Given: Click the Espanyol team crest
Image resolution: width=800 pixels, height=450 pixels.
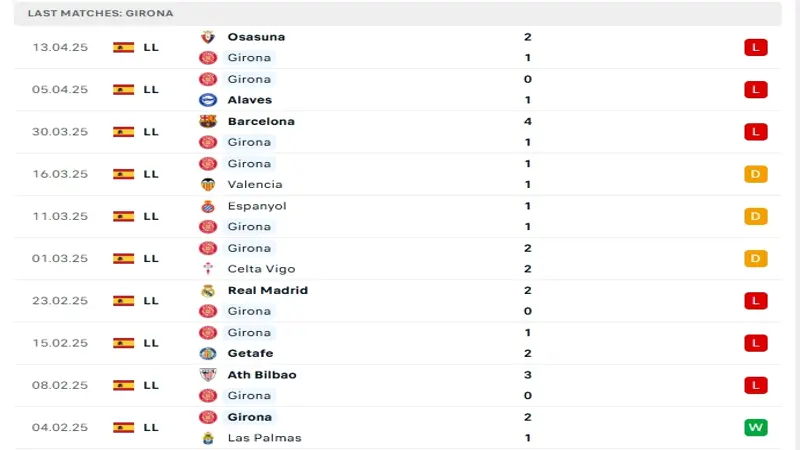Looking at the screenshot, I should coord(208,206).
